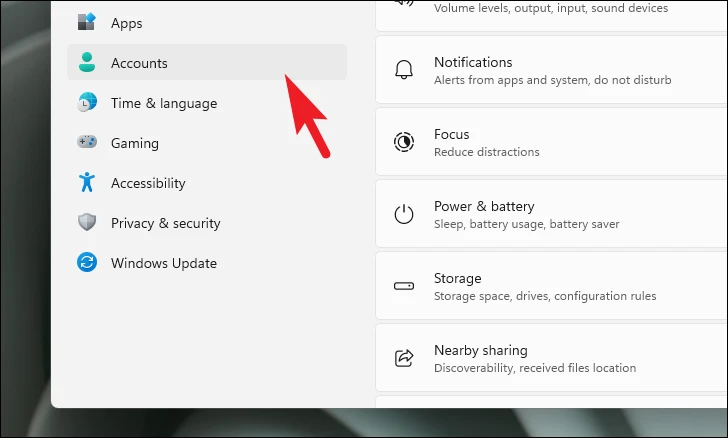The height and width of the screenshot is (438, 728).
Task: Click the Accounts person icon
Action: pyautogui.click(x=87, y=62)
